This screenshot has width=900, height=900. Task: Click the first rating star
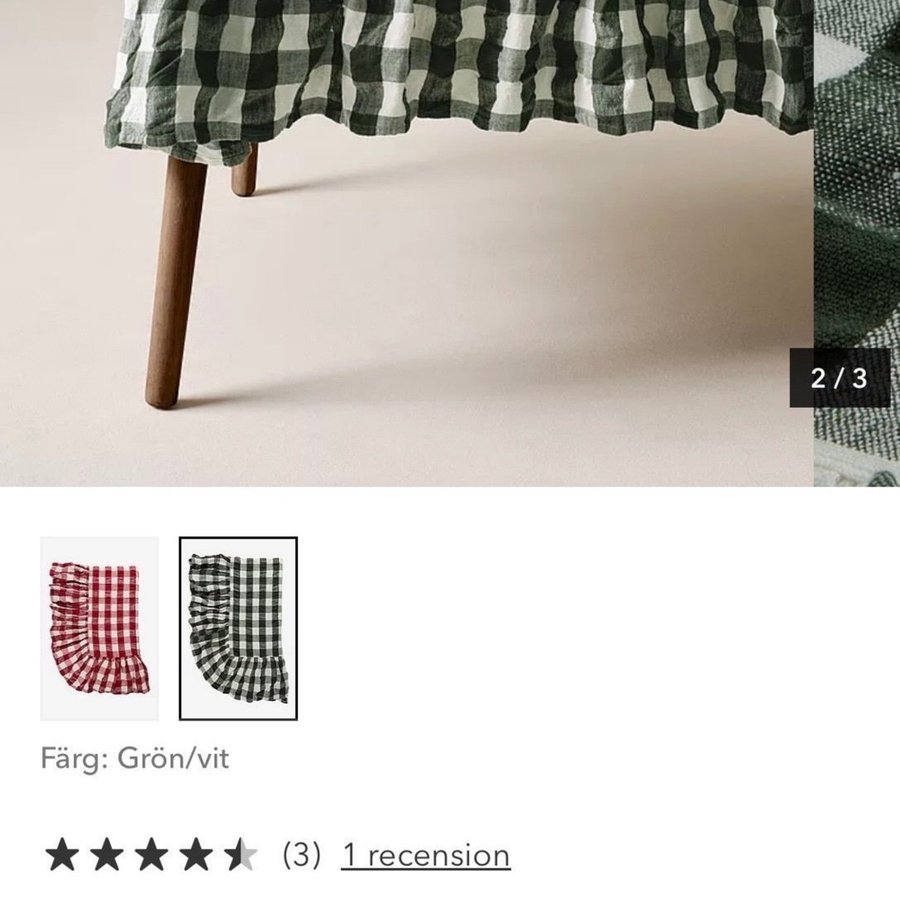click(x=62, y=855)
